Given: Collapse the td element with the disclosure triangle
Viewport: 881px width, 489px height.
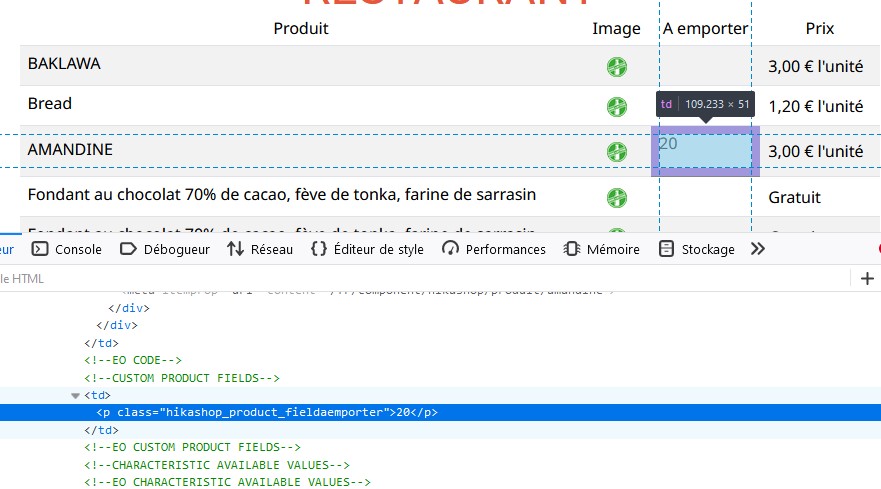Looking at the screenshot, I should point(75,396).
